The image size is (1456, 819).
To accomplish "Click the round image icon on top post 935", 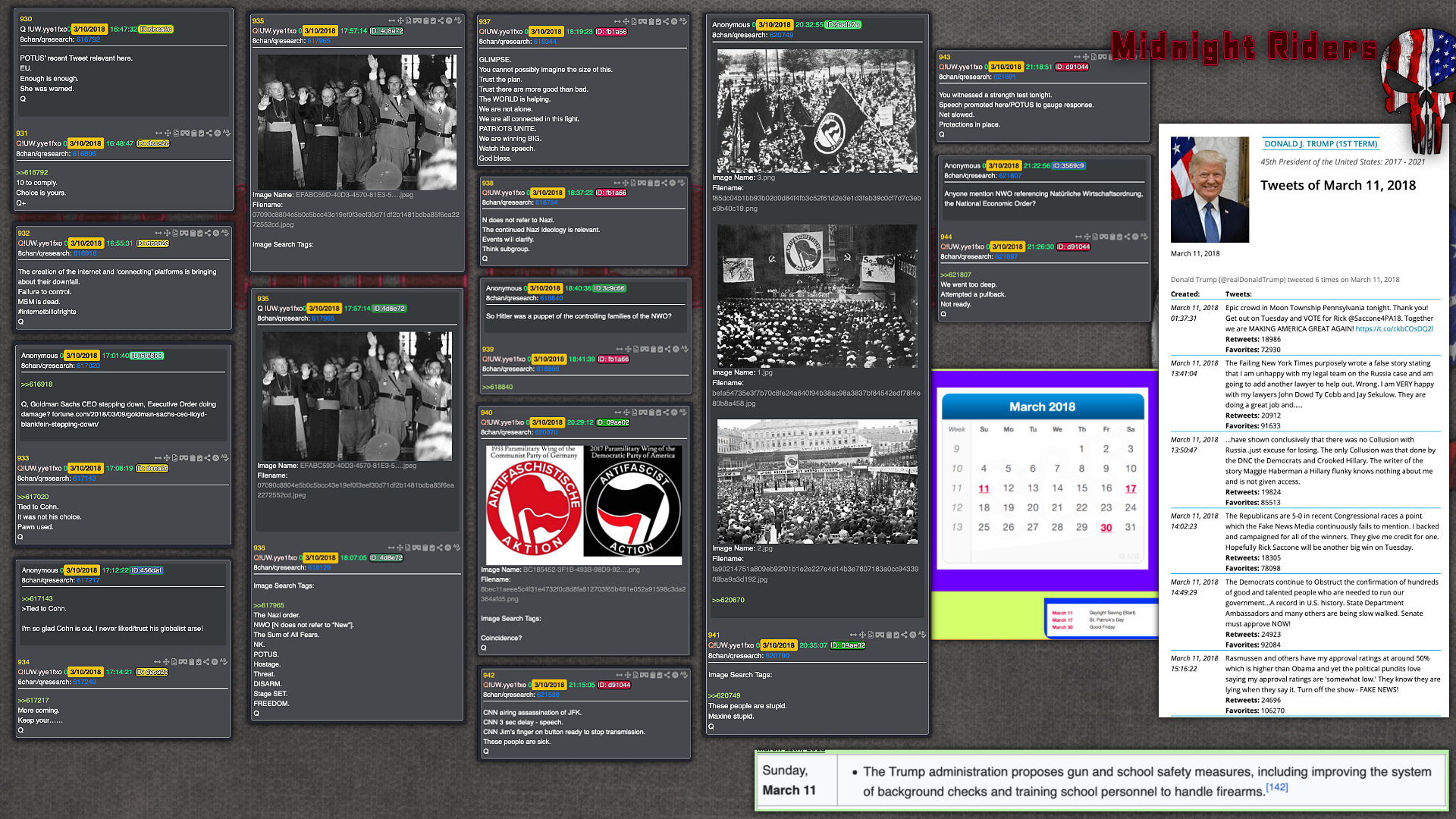I will click(x=448, y=20).
